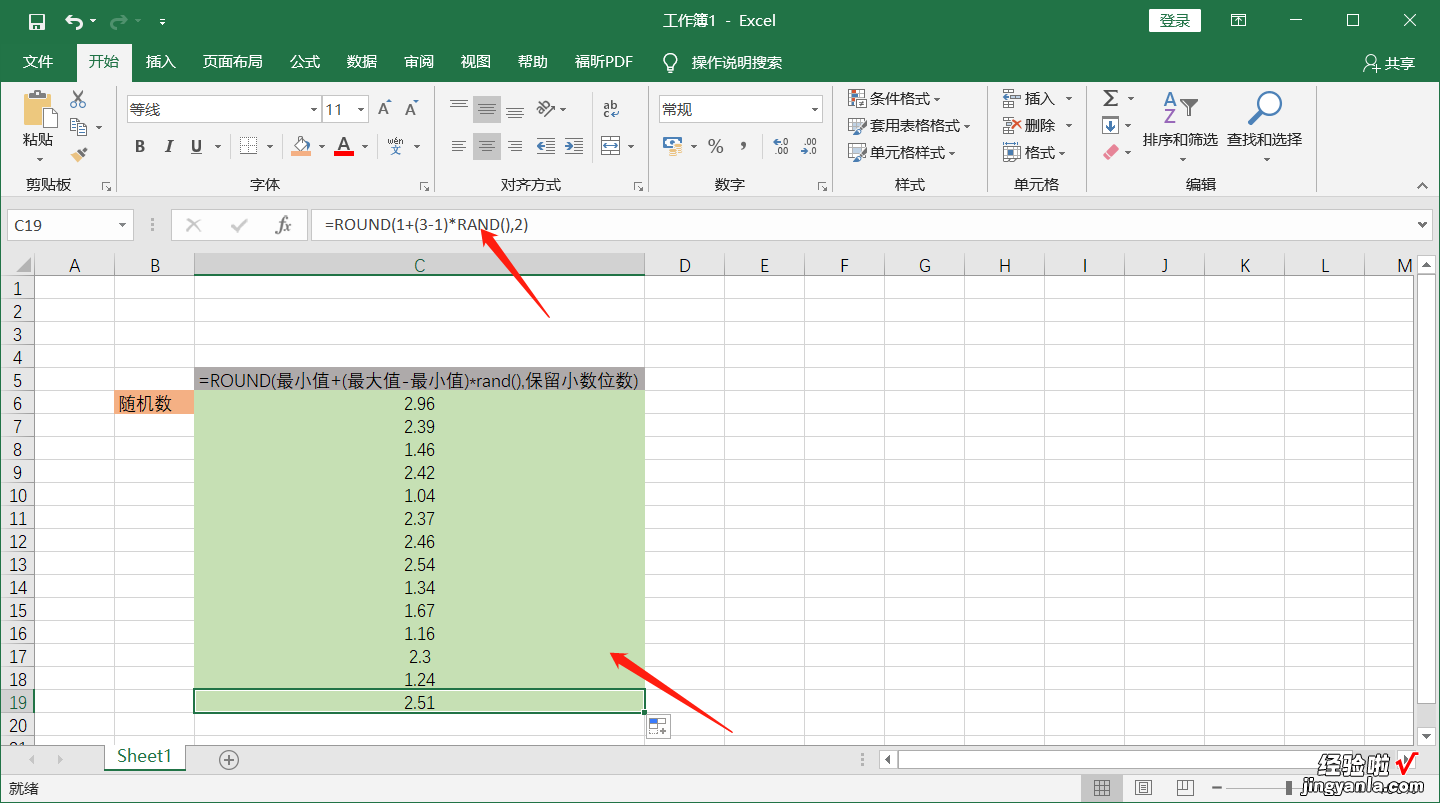Image resolution: width=1440 pixels, height=803 pixels.
Task: Select the Sheet1 tab
Action: pyautogui.click(x=144, y=756)
